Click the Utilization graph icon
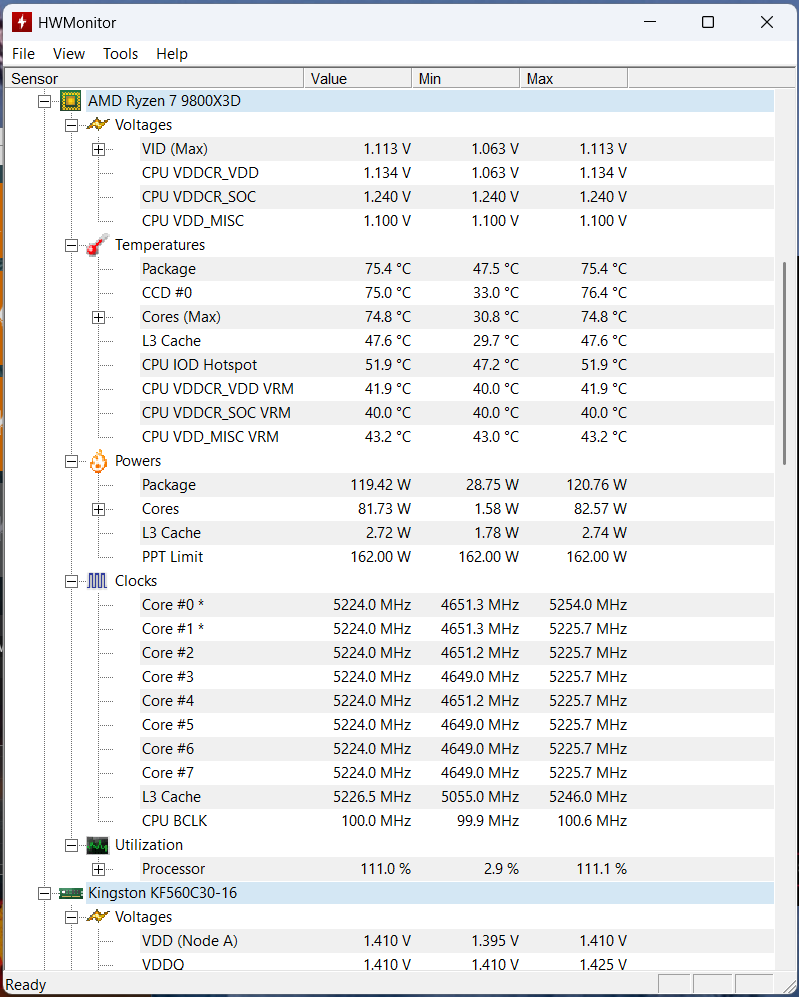799x997 pixels. tap(98, 845)
